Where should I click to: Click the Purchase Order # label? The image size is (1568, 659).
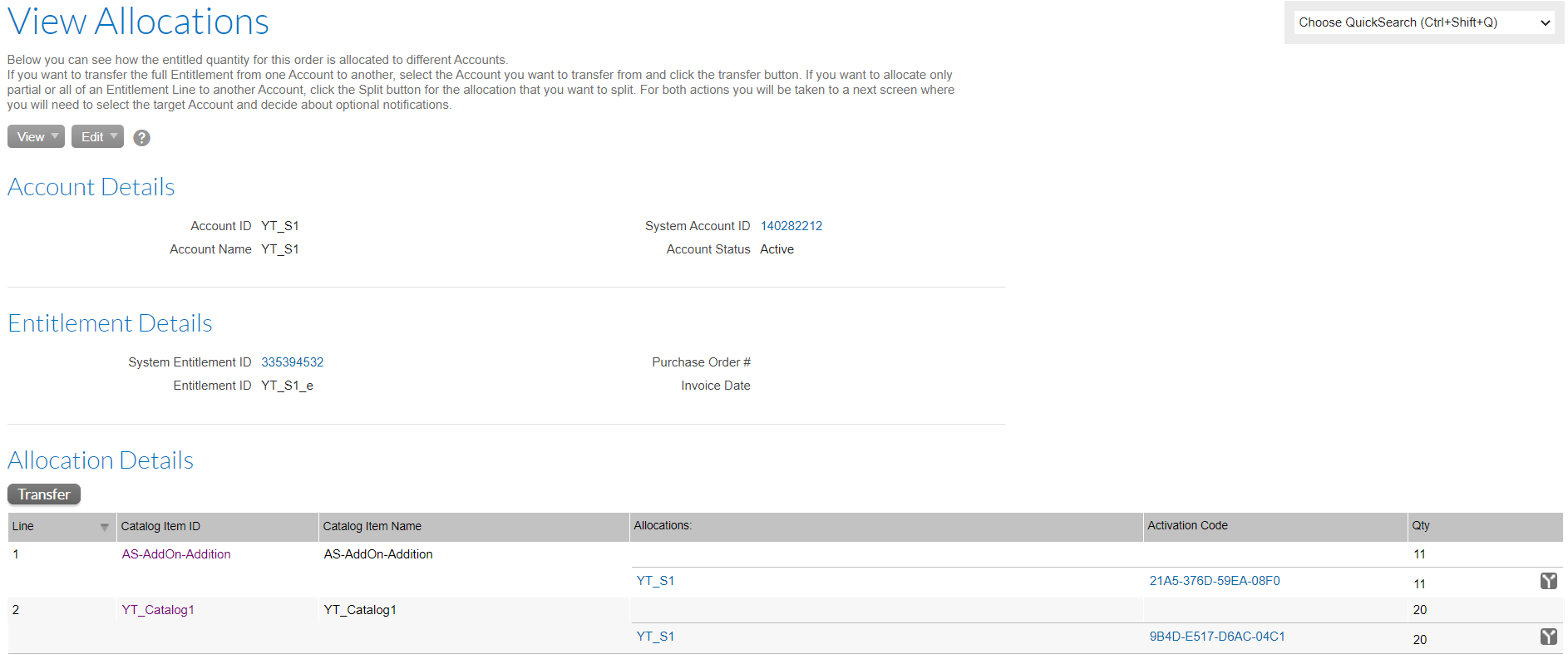point(701,362)
